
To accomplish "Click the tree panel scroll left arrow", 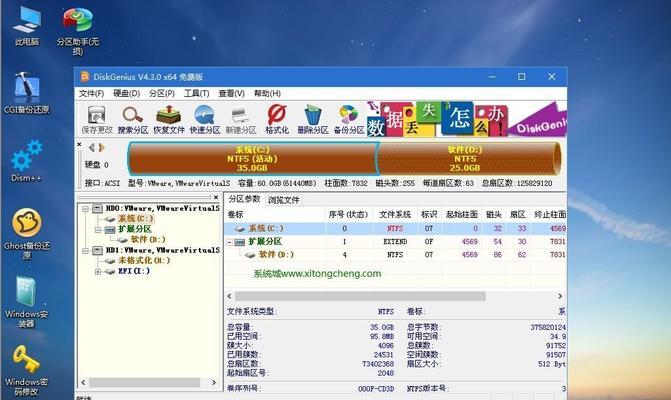I will (x=83, y=382).
